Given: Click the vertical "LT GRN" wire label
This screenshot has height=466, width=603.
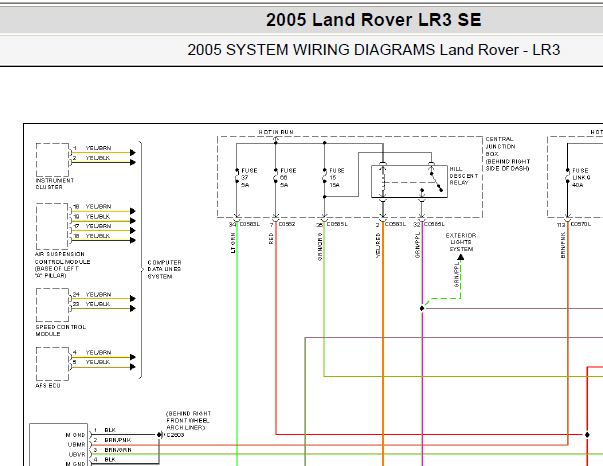Looking at the screenshot, I should pyautogui.click(x=233, y=243).
